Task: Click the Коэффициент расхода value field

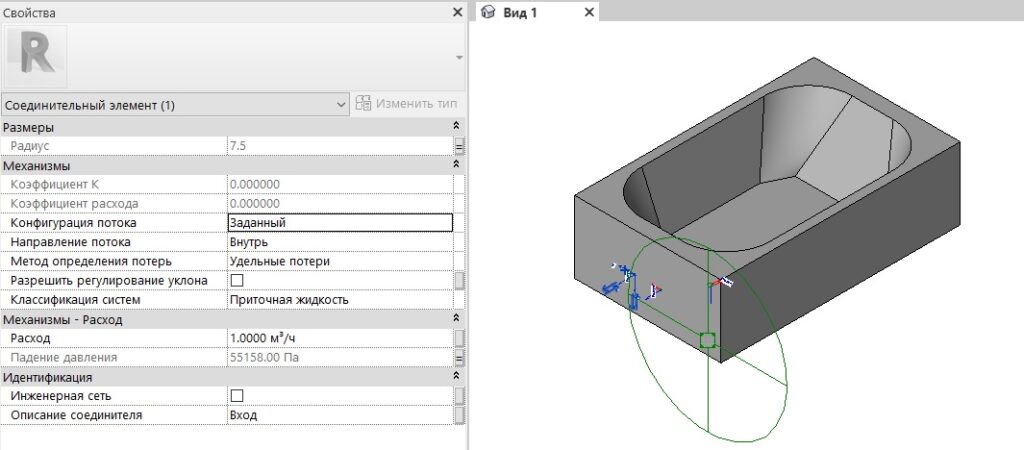Action: [340, 204]
